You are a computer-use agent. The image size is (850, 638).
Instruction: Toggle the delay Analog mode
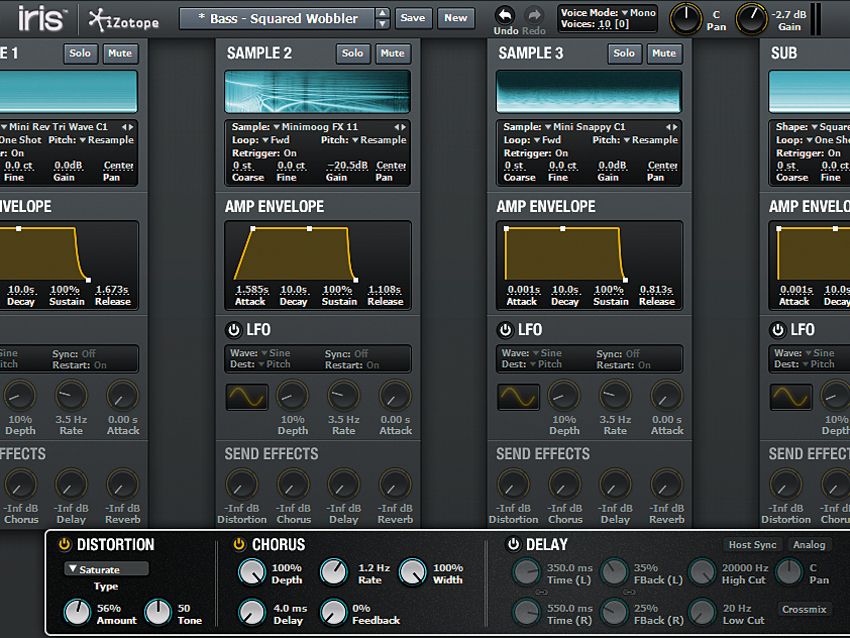click(809, 545)
